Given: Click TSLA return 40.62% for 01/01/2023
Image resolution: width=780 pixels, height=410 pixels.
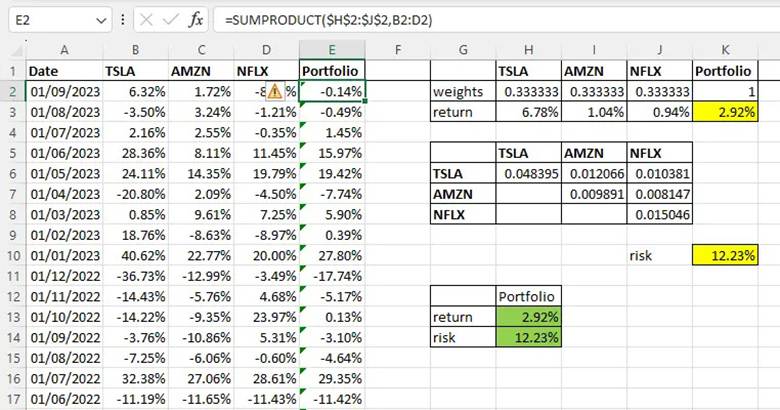Looking at the screenshot, I should coord(133,255).
